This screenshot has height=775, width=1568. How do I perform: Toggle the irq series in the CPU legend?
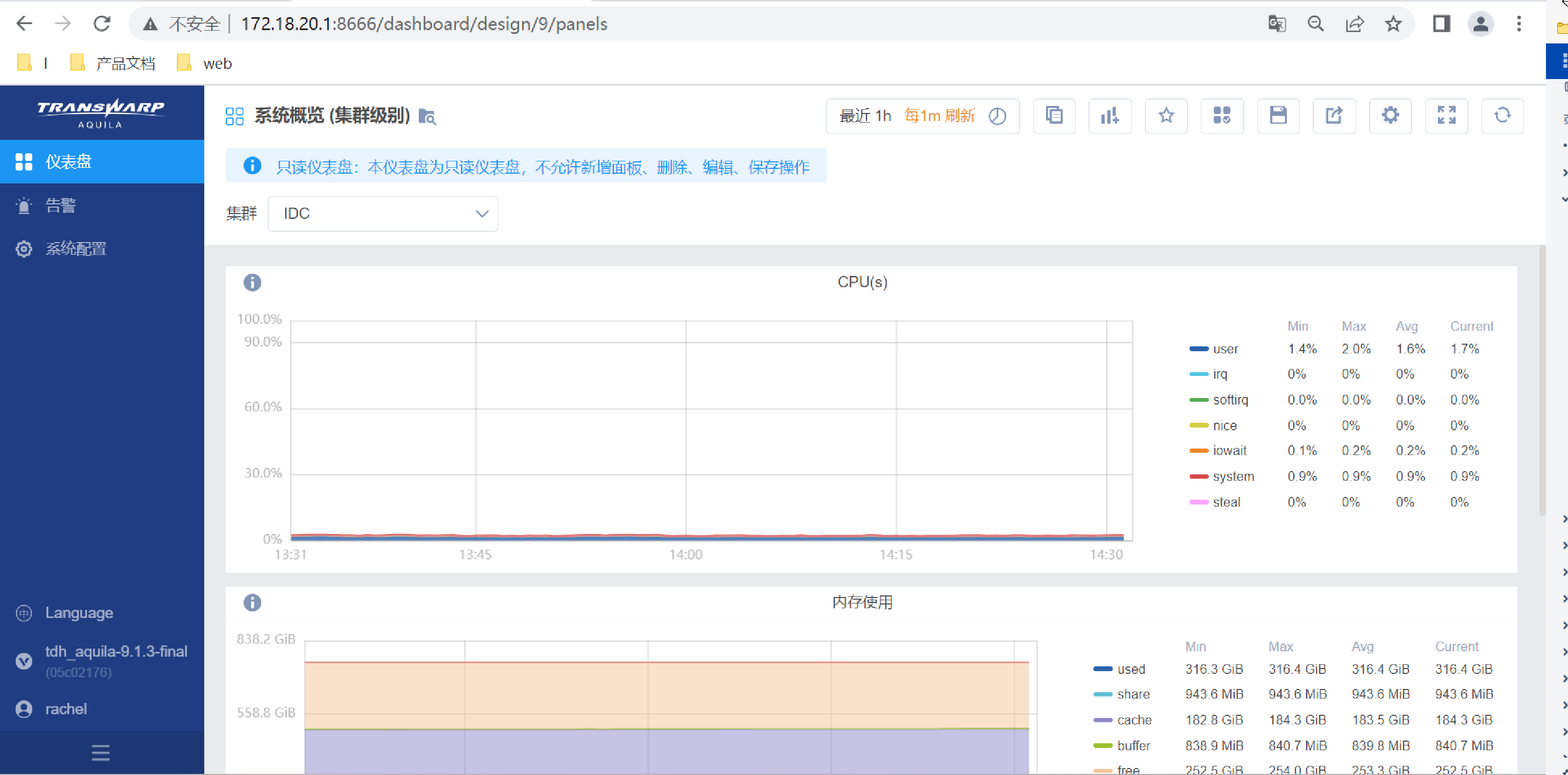[x=1208, y=374]
